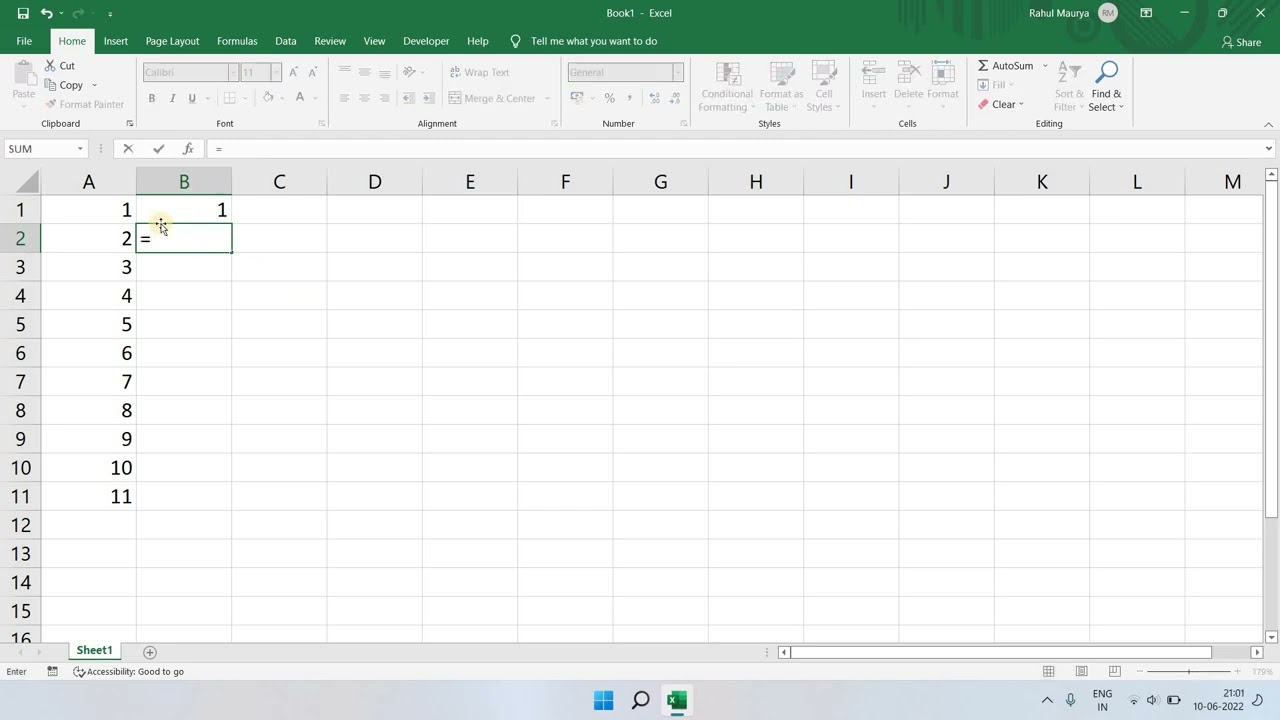Click the Cut scissors icon
Viewport: 1280px width, 720px height.
48,66
